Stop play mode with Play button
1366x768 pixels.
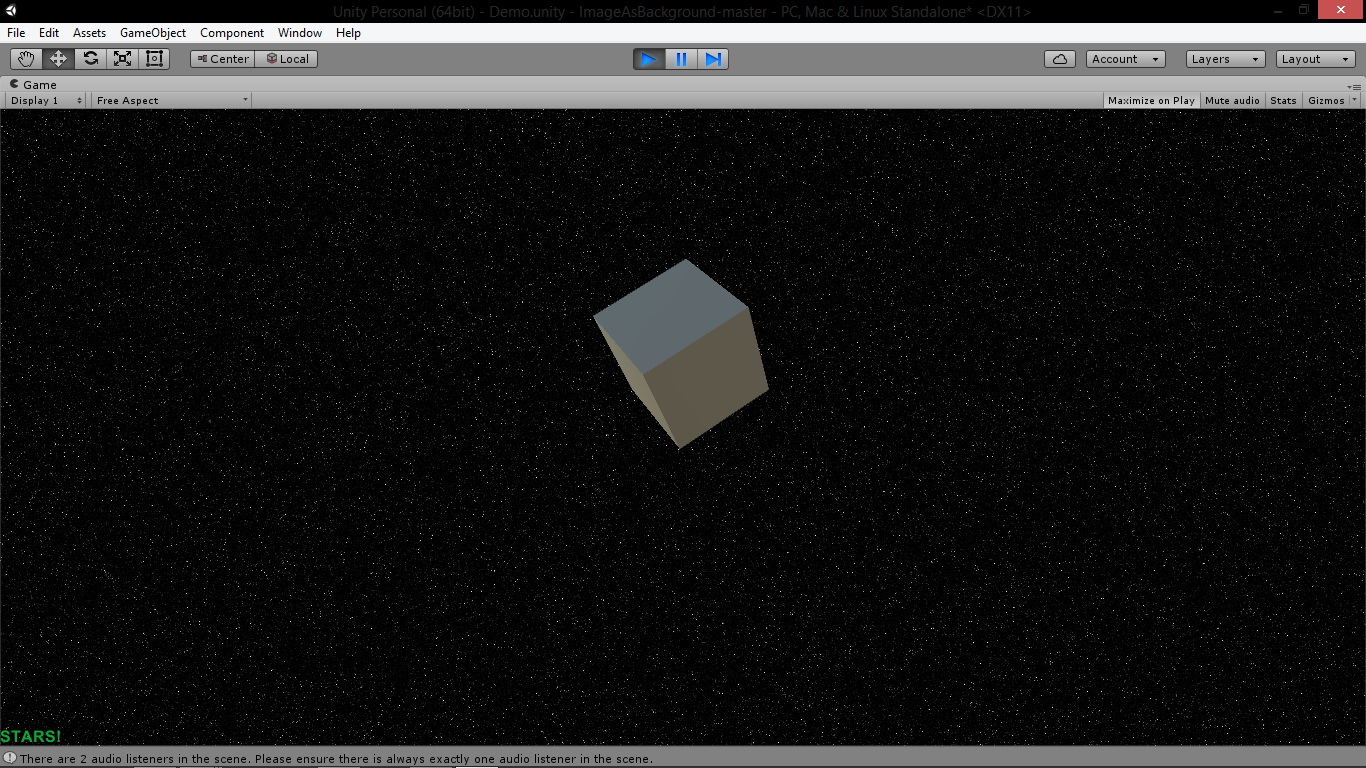(649, 59)
